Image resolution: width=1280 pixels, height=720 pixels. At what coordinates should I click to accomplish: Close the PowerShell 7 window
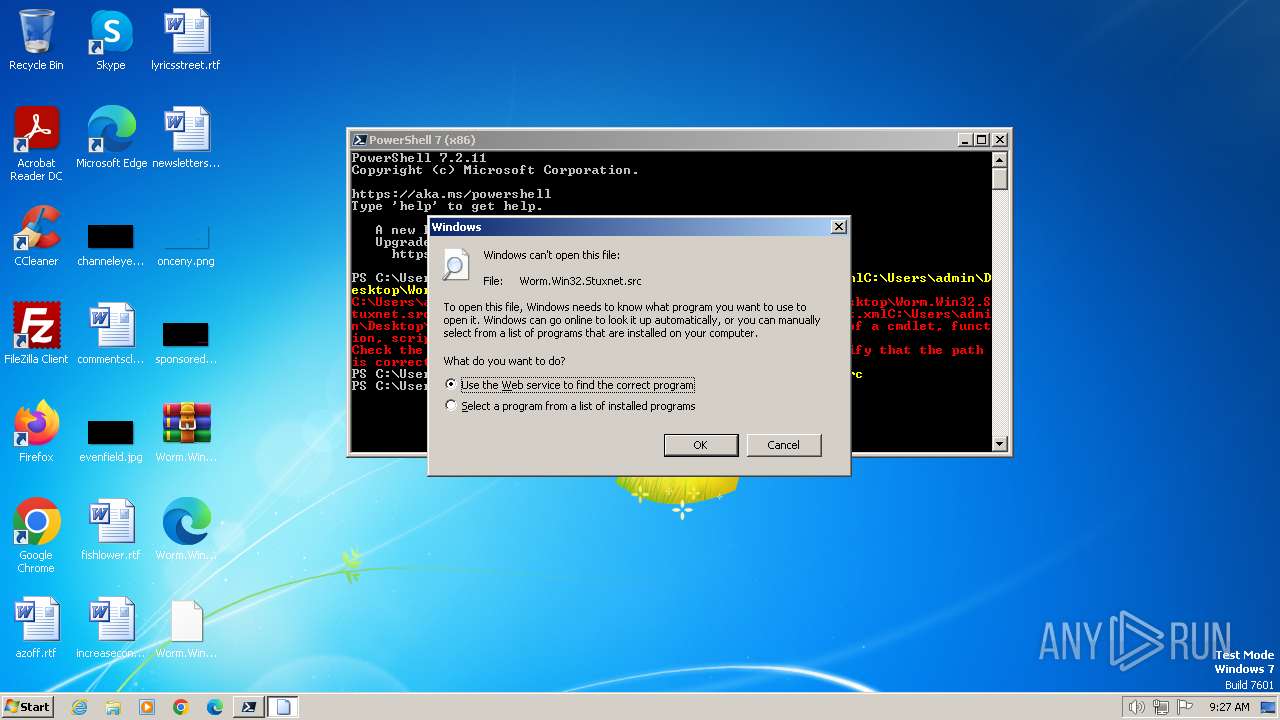tap(999, 140)
